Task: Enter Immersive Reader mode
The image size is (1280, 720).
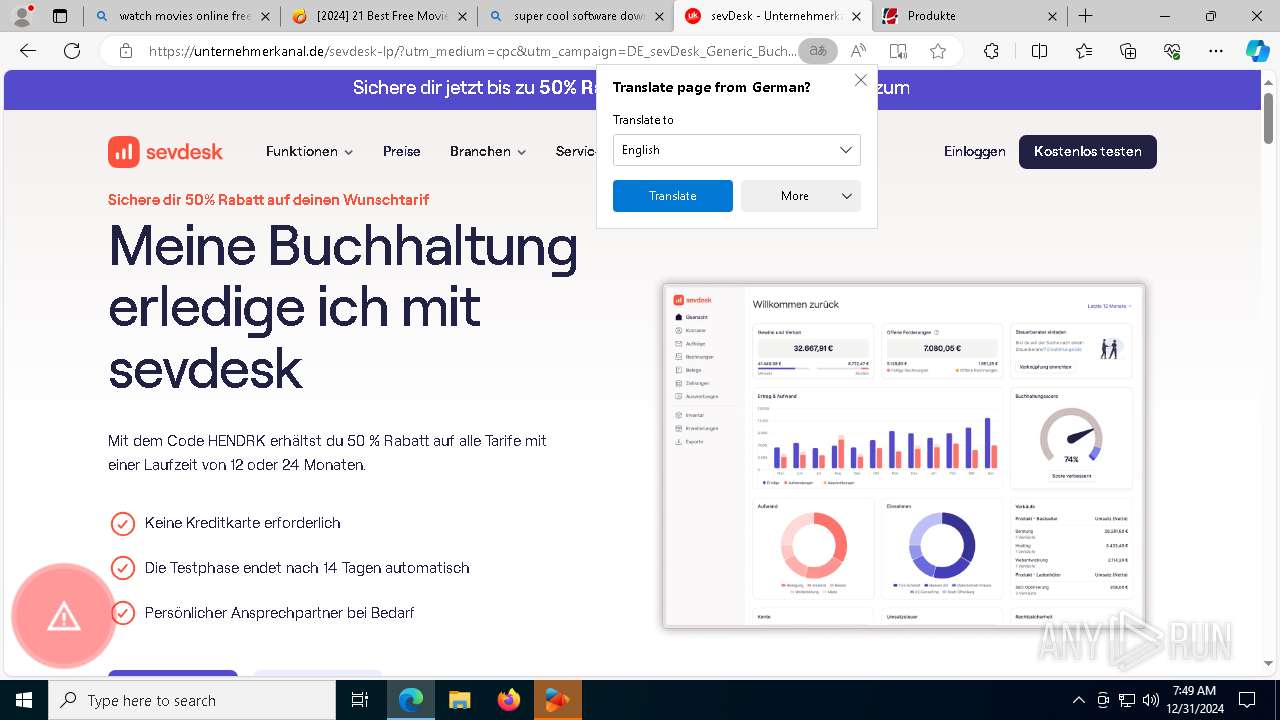Action: click(x=898, y=51)
